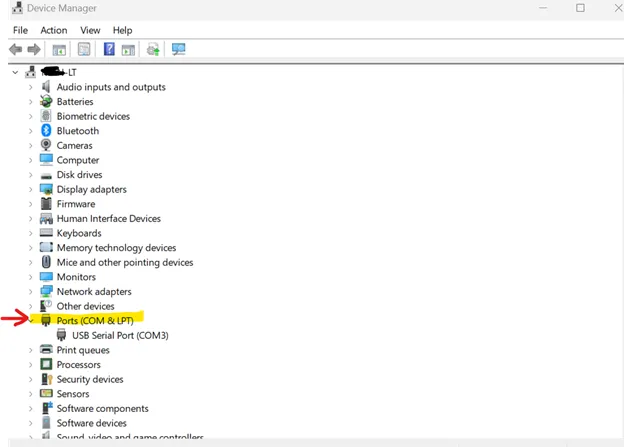The width and height of the screenshot is (624, 447).
Task: Expand the Biometric devices chevron
Action: 31,116
